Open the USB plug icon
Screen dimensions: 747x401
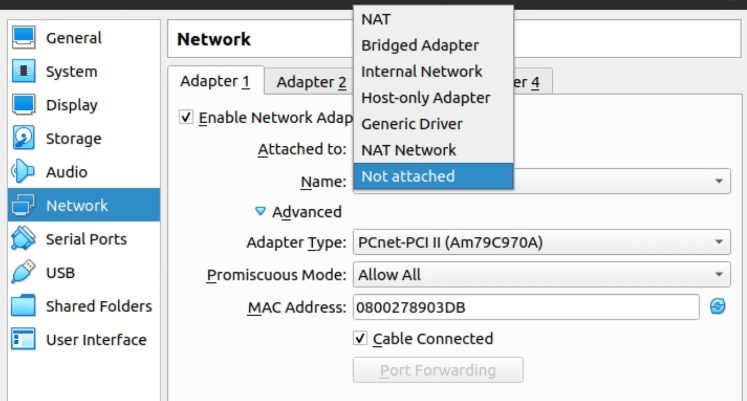click(x=23, y=272)
